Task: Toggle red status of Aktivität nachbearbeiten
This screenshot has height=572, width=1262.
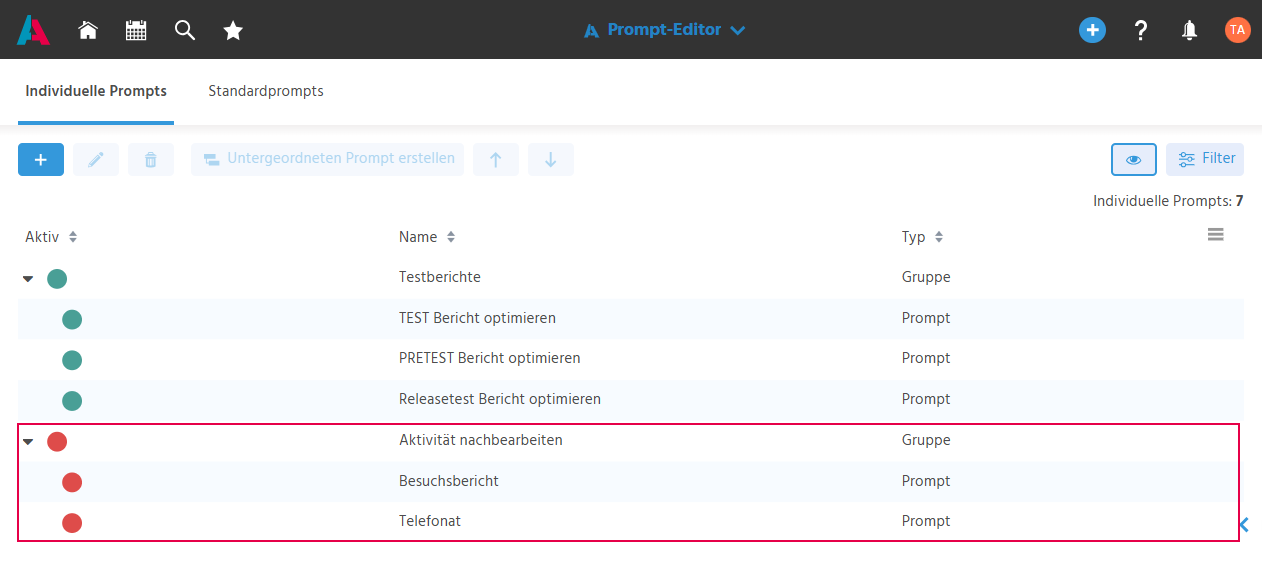Action: pyautogui.click(x=57, y=442)
